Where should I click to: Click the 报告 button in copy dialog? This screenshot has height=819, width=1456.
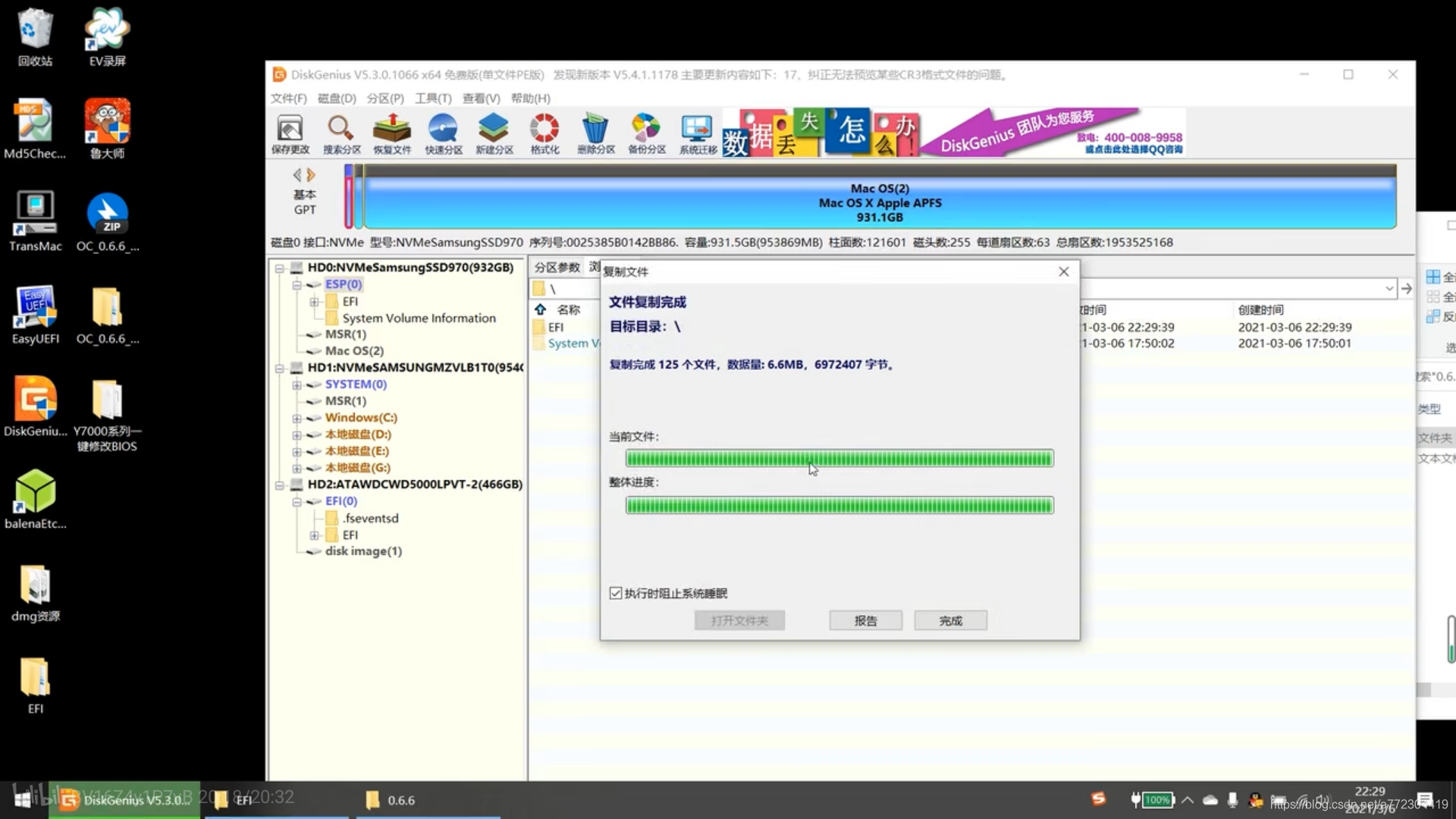pos(865,620)
